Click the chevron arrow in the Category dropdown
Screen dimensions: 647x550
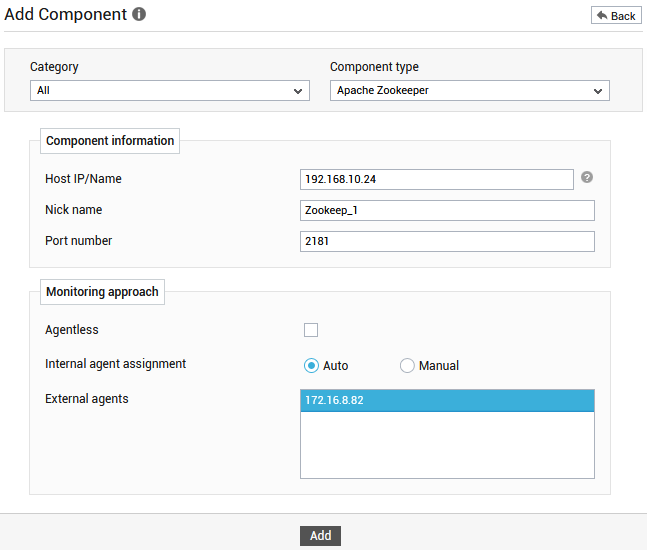coord(298,91)
